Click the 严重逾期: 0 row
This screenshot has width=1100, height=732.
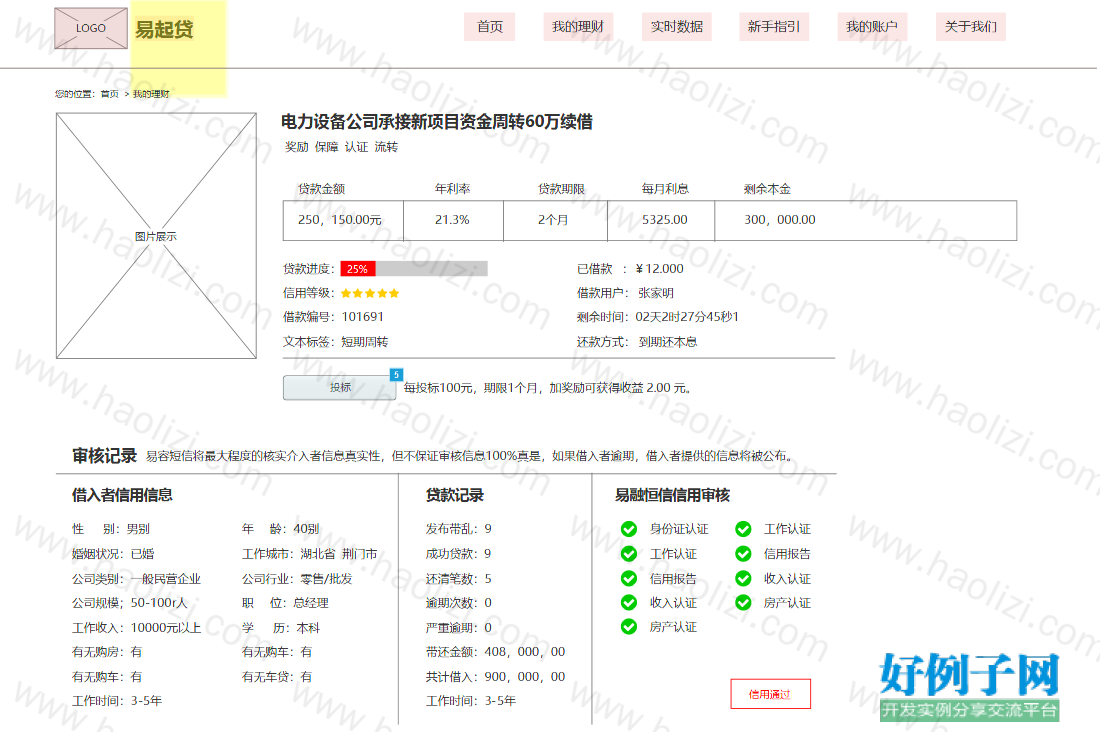(x=459, y=628)
